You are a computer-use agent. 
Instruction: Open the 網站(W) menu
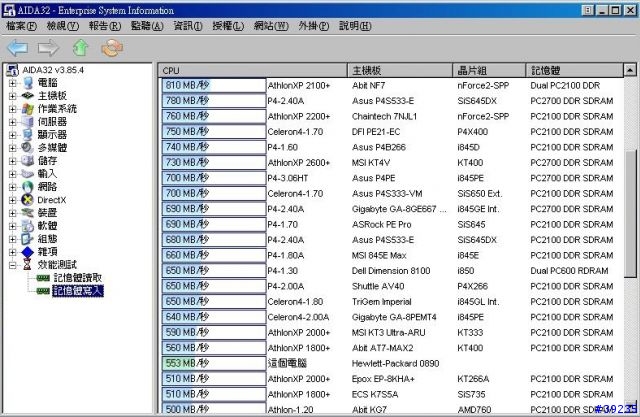(x=271, y=26)
